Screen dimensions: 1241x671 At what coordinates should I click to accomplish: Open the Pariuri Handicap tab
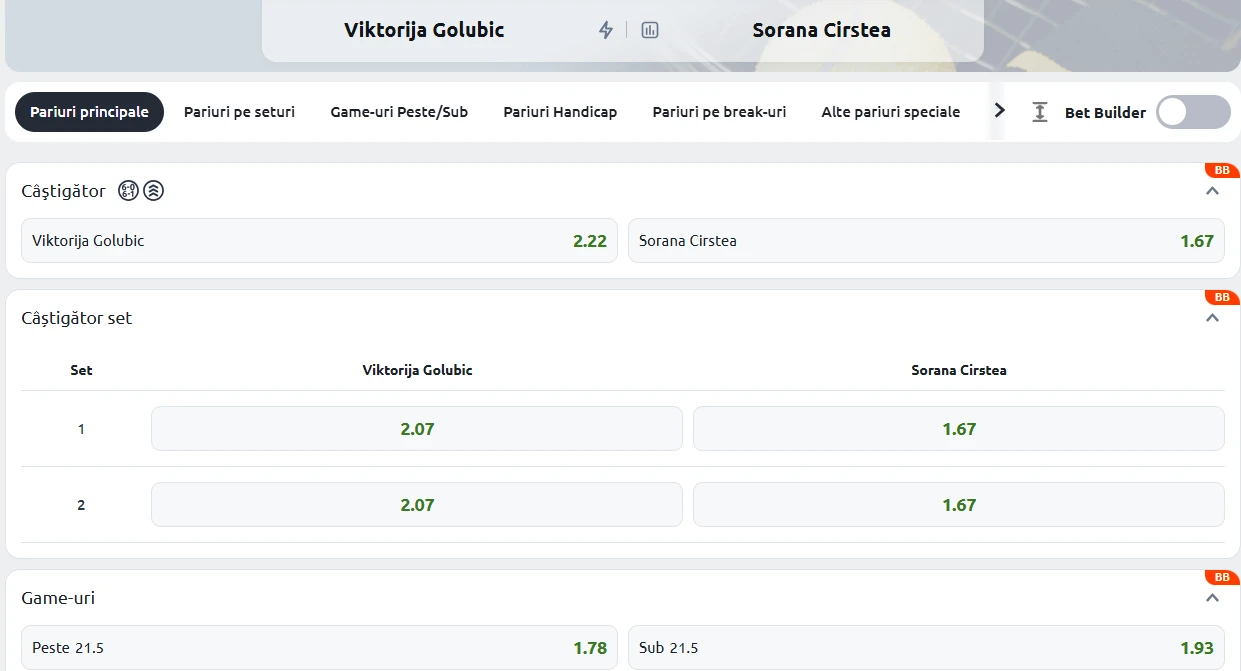point(560,112)
